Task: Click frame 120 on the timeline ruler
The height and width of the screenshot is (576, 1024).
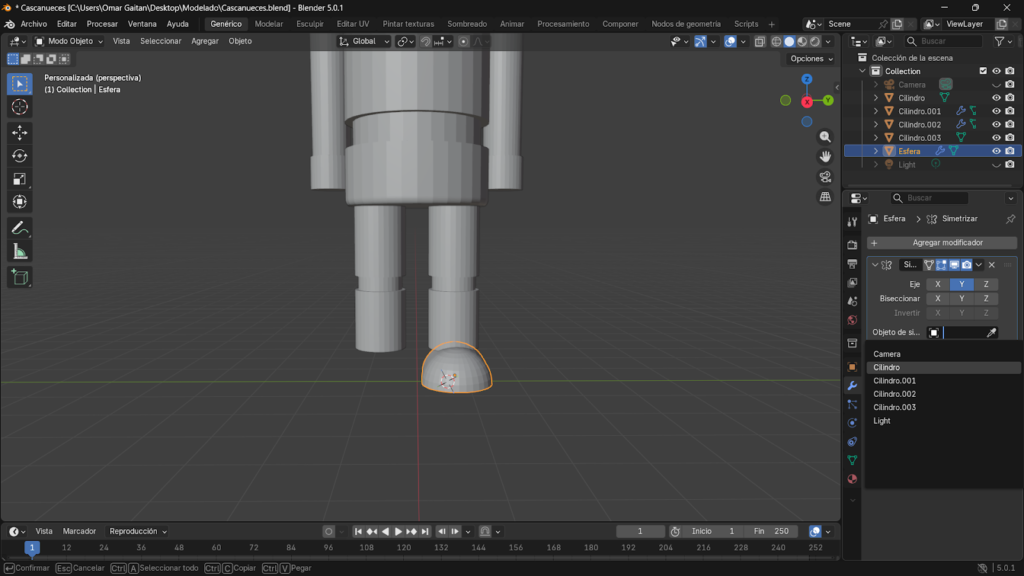Action: click(404, 547)
